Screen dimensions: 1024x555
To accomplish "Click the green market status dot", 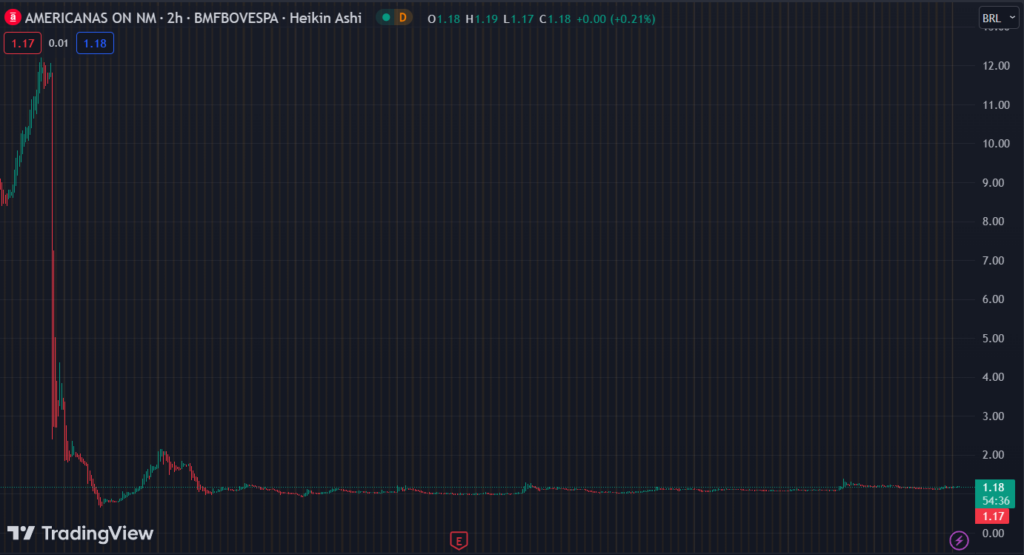I will (x=386, y=18).
